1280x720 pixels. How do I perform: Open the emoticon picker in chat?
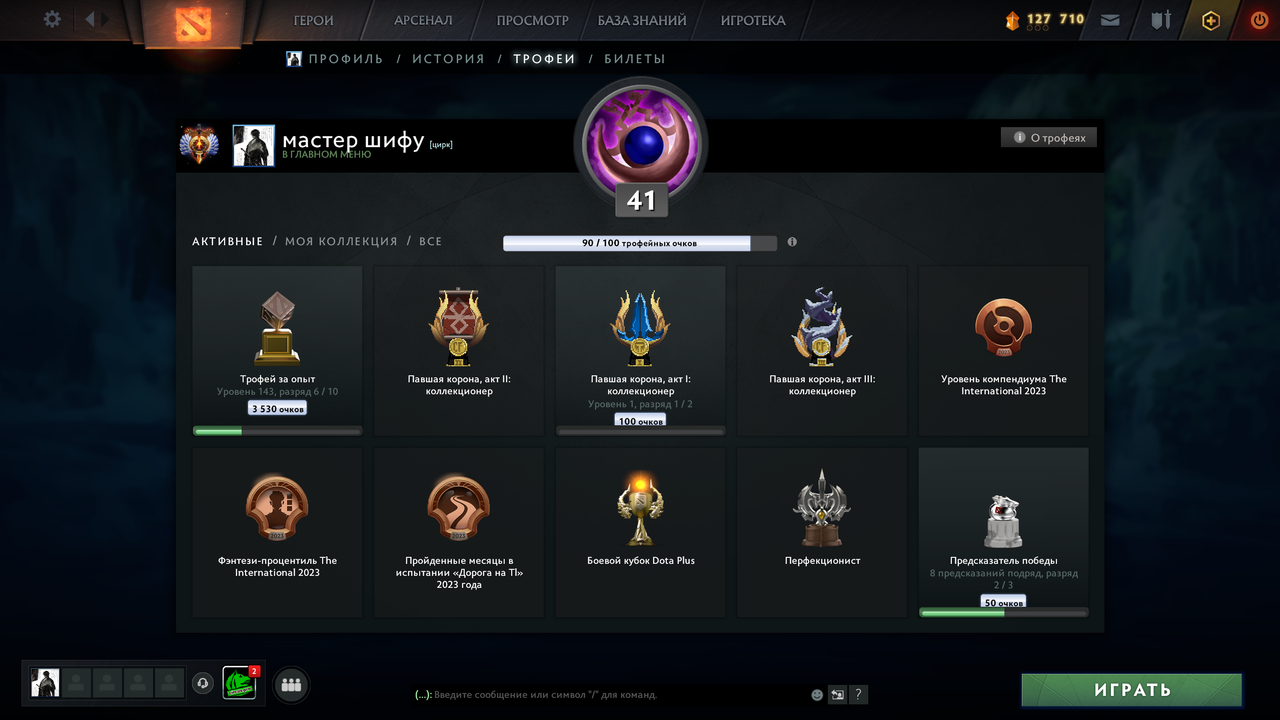(x=817, y=694)
